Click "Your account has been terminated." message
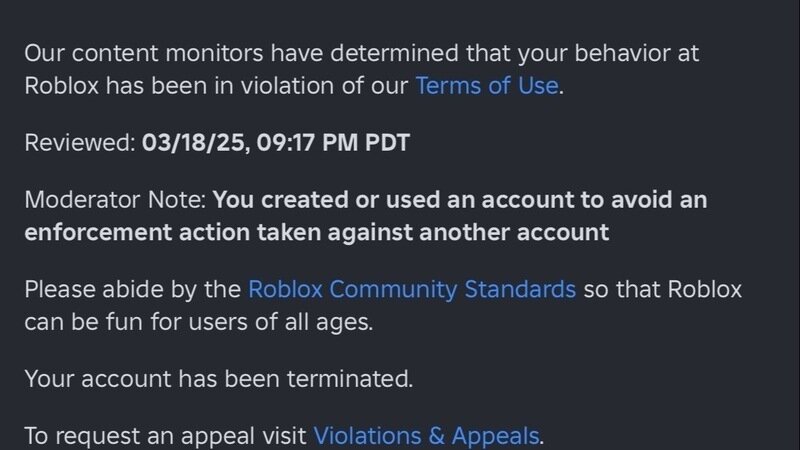 coord(218,379)
